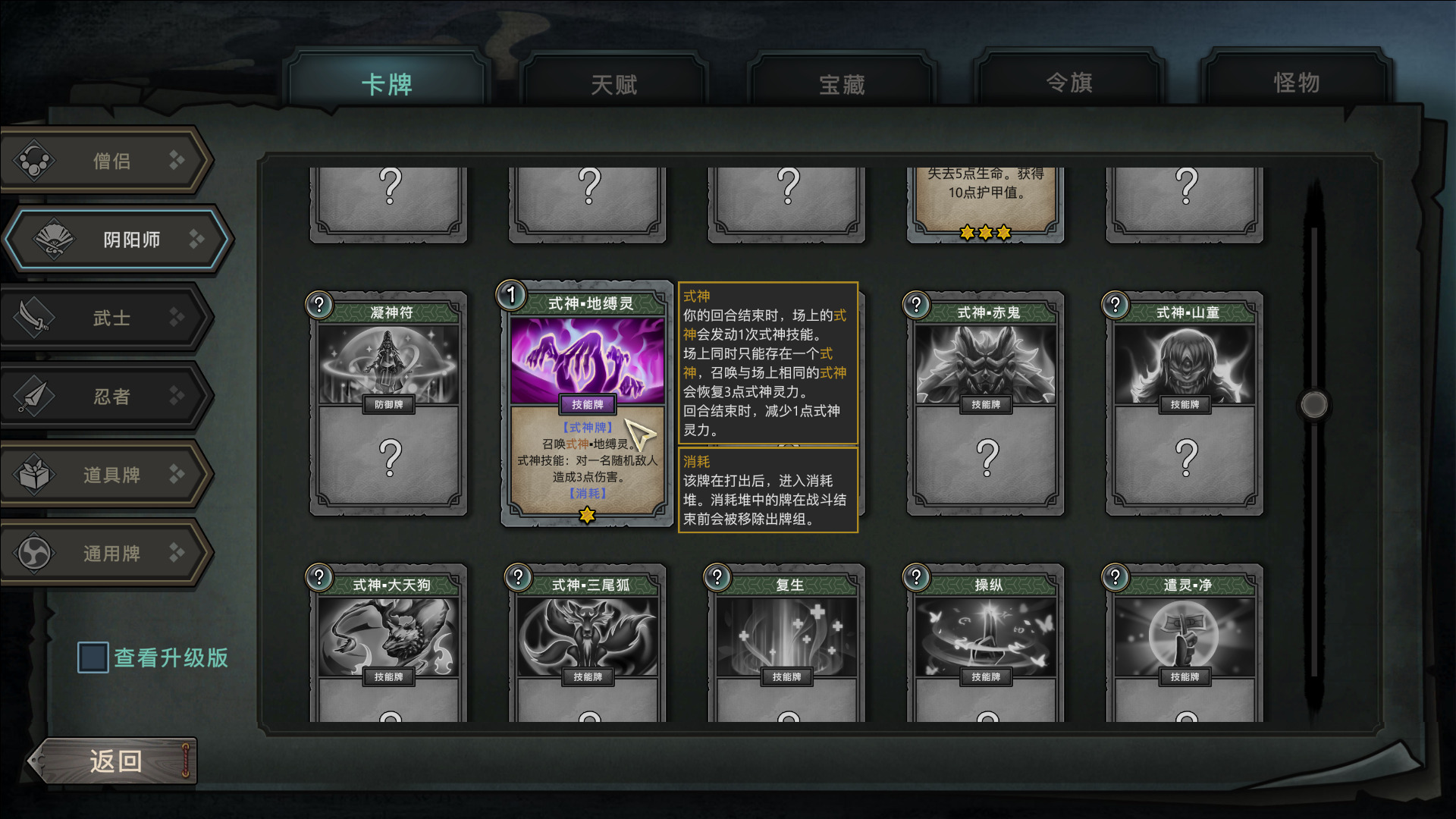Select the 复生 card
1456x819 pixels.
(786, 643)
